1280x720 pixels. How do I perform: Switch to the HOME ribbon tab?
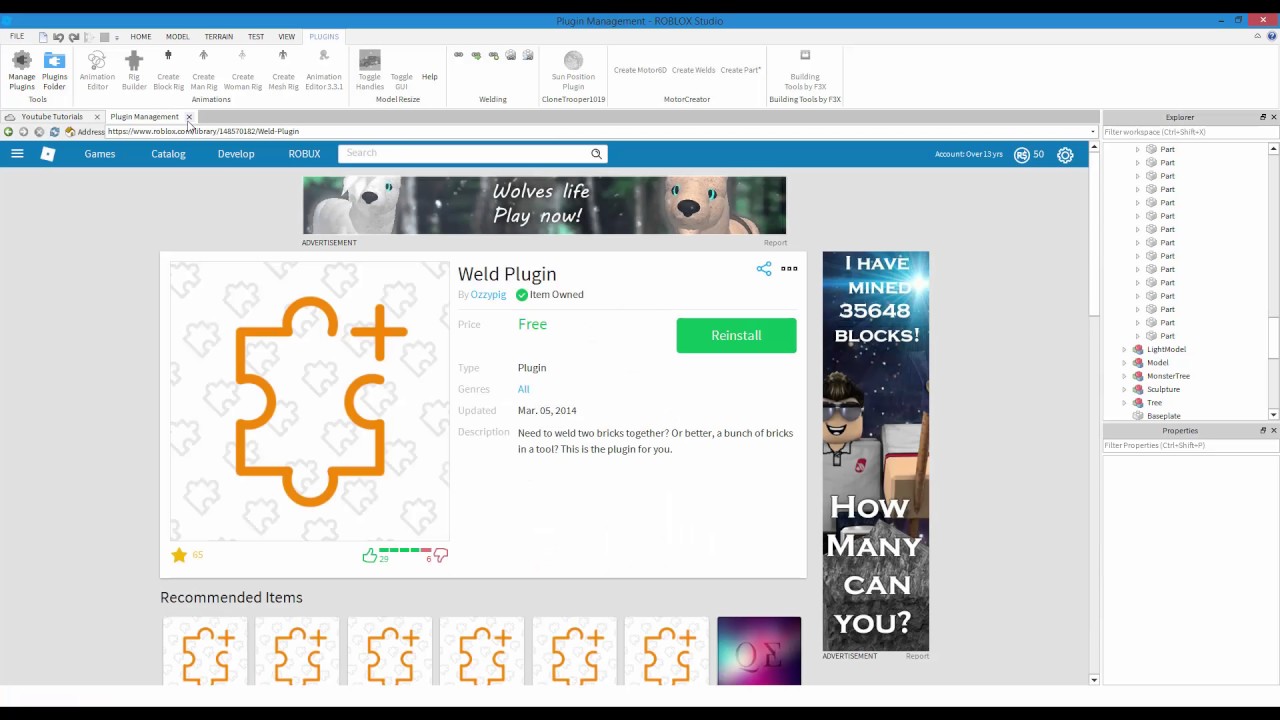(141, 37)
